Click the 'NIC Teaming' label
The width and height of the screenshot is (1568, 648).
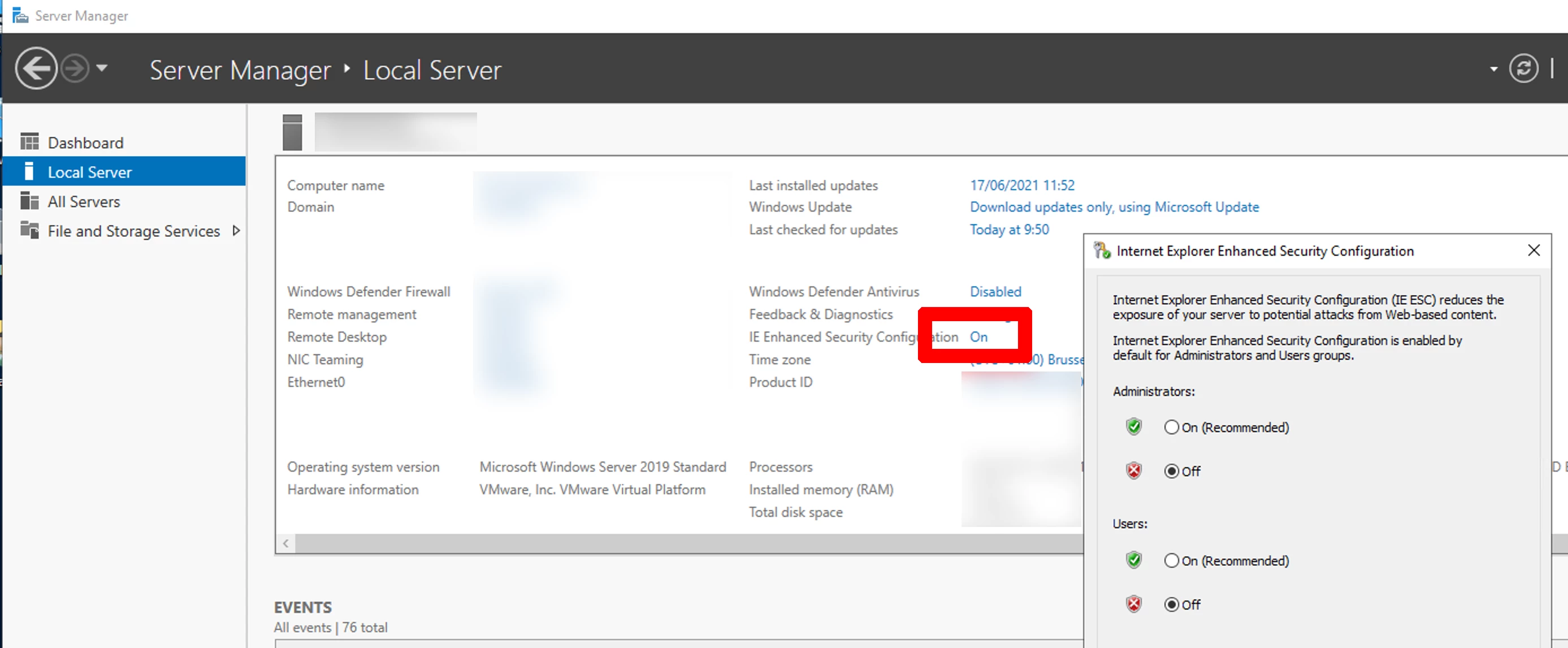[325, 360]
